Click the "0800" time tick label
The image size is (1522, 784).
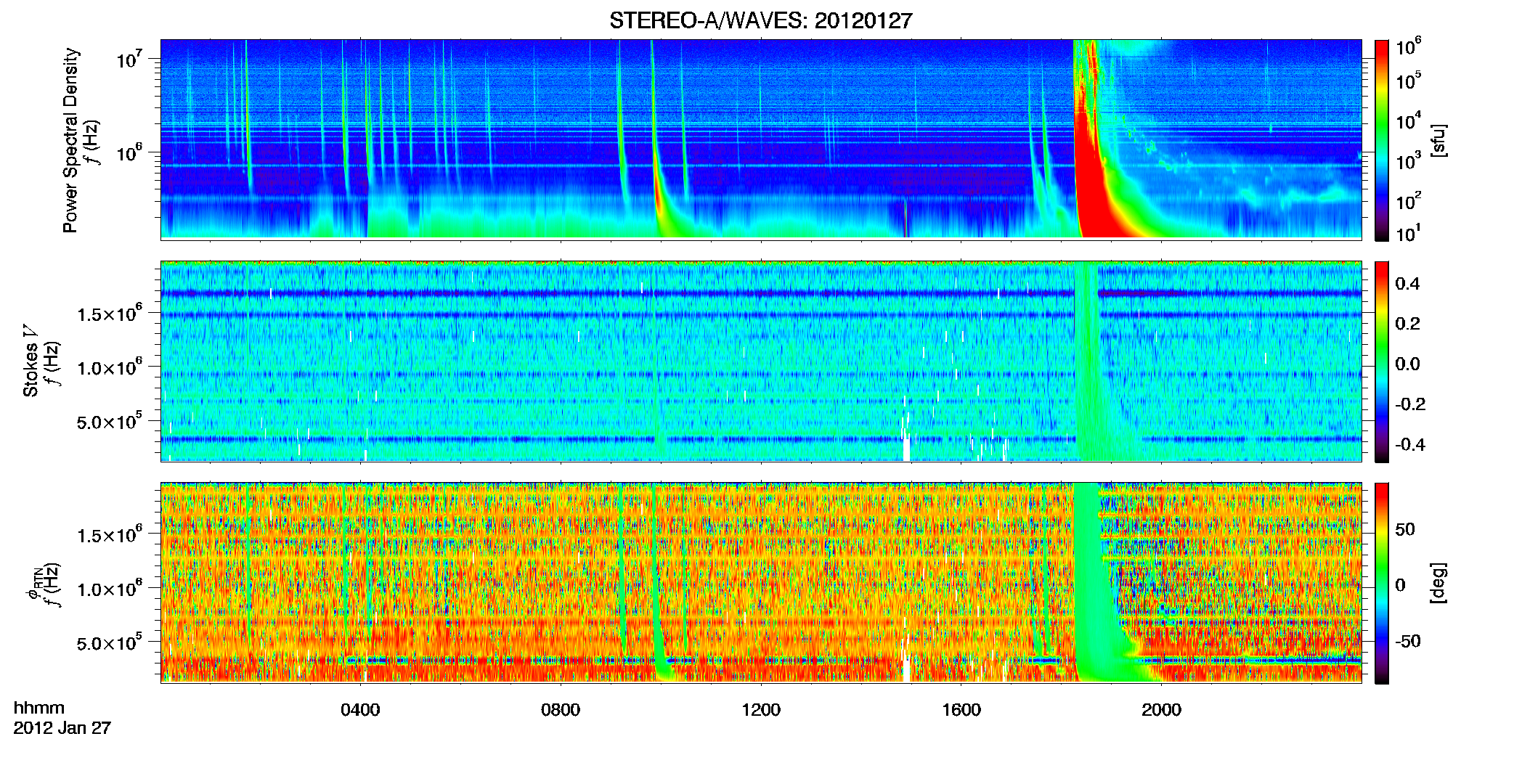[x=561, y=709]
